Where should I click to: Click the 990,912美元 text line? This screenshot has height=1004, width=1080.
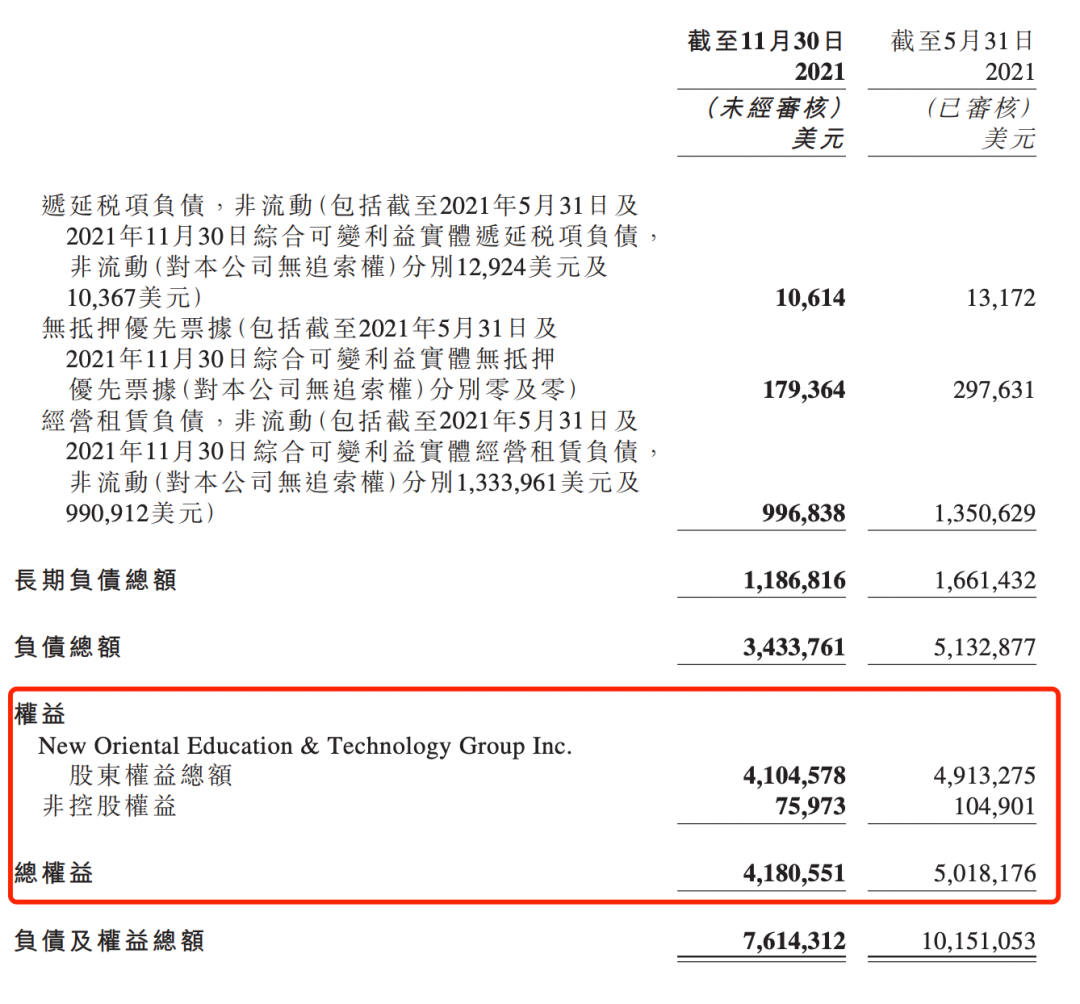(141, 513)
